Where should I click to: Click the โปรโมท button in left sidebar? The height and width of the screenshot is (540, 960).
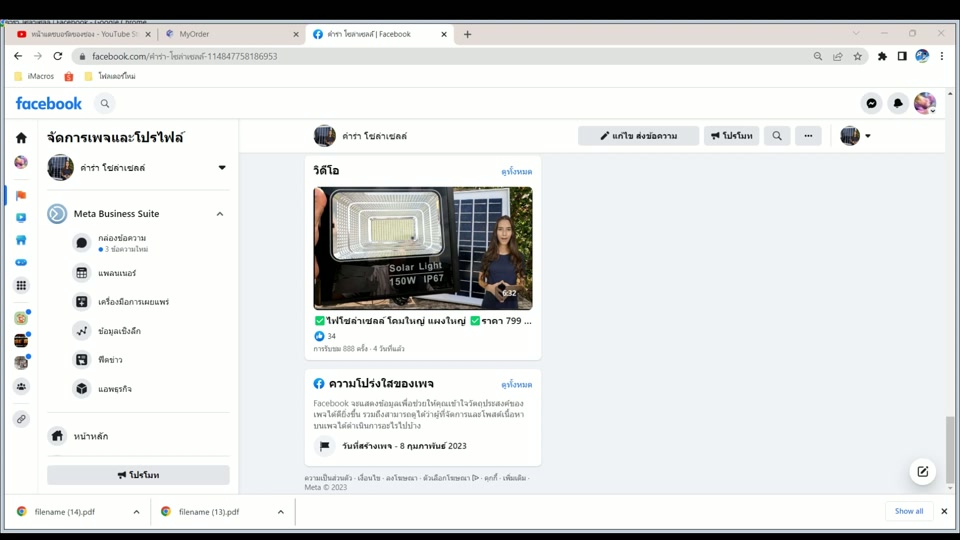coord(138,475)
